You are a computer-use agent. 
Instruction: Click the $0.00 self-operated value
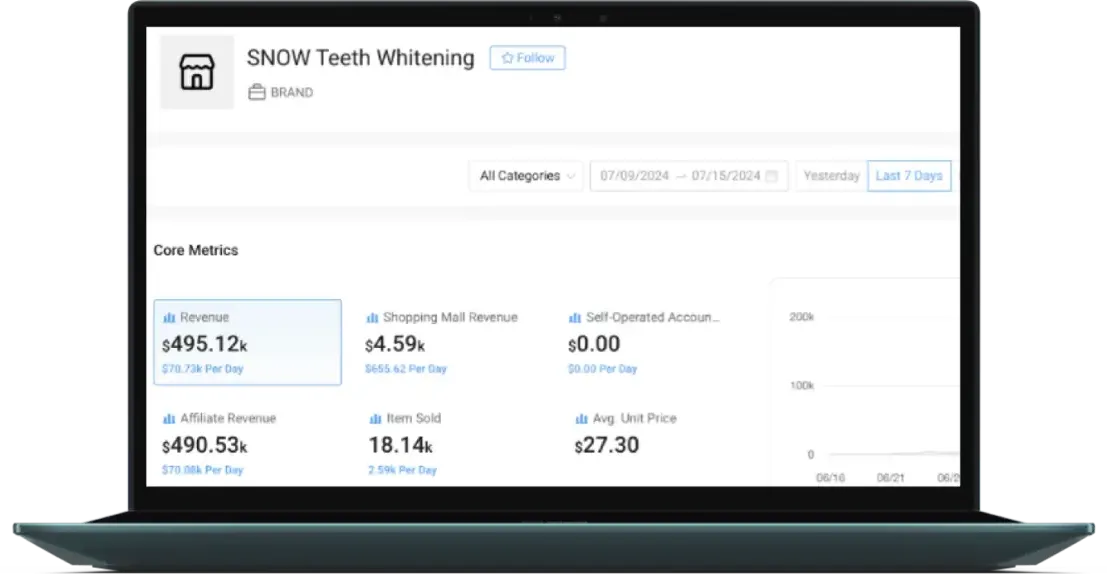594,345
